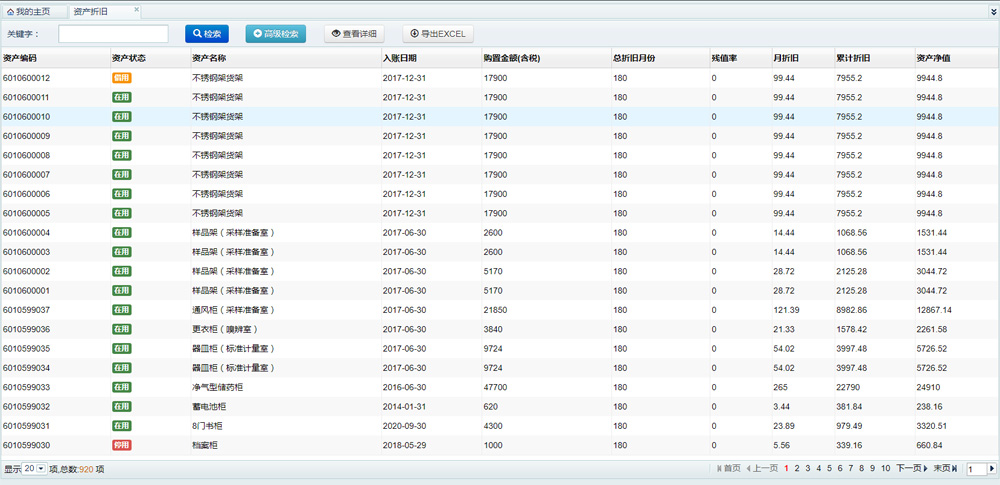Click the 资产净值 column header

(934, 58)
